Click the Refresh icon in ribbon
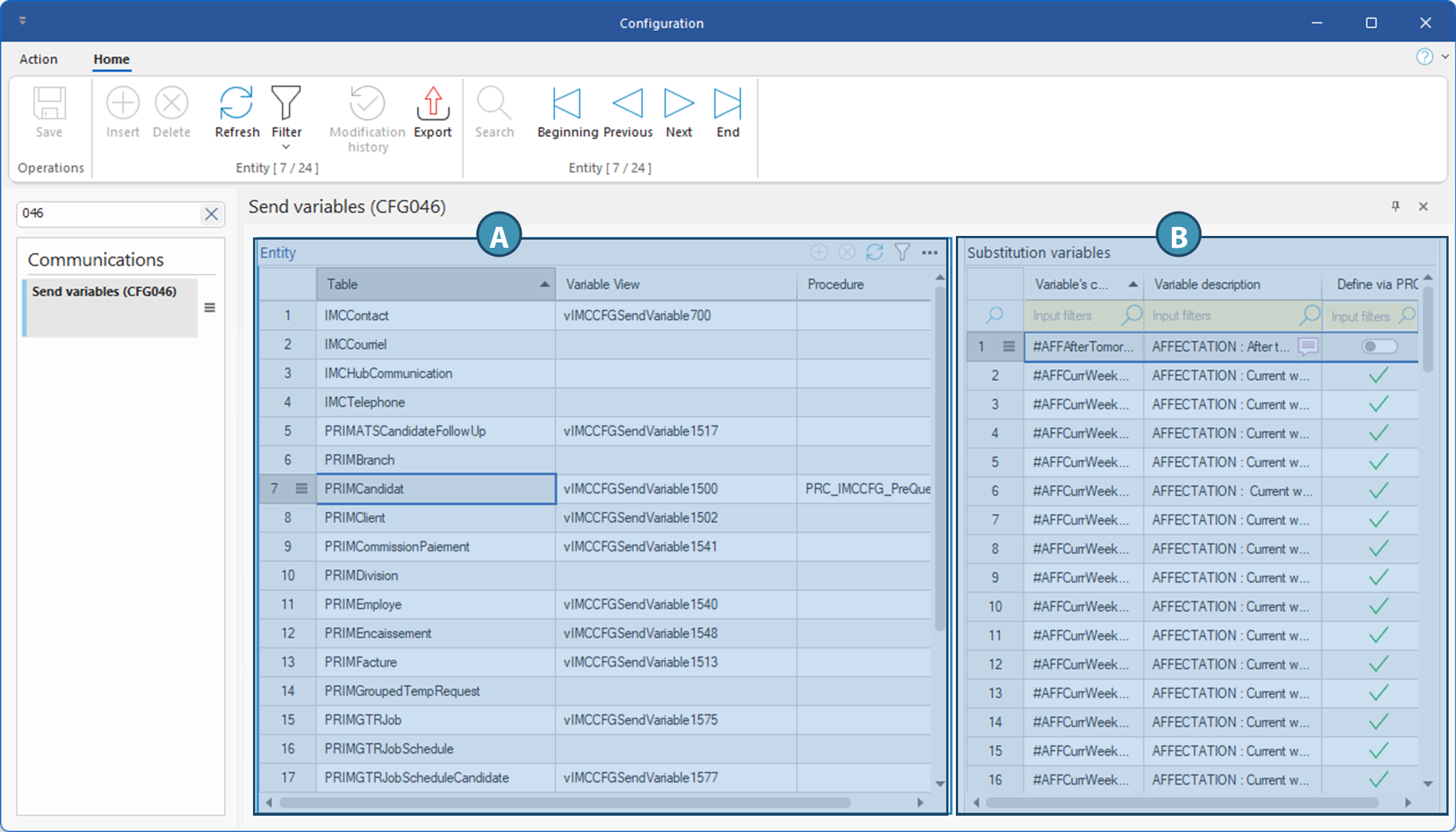This screenshot has width=1456, height=832. pyautogui.click(x=237, y=104)
